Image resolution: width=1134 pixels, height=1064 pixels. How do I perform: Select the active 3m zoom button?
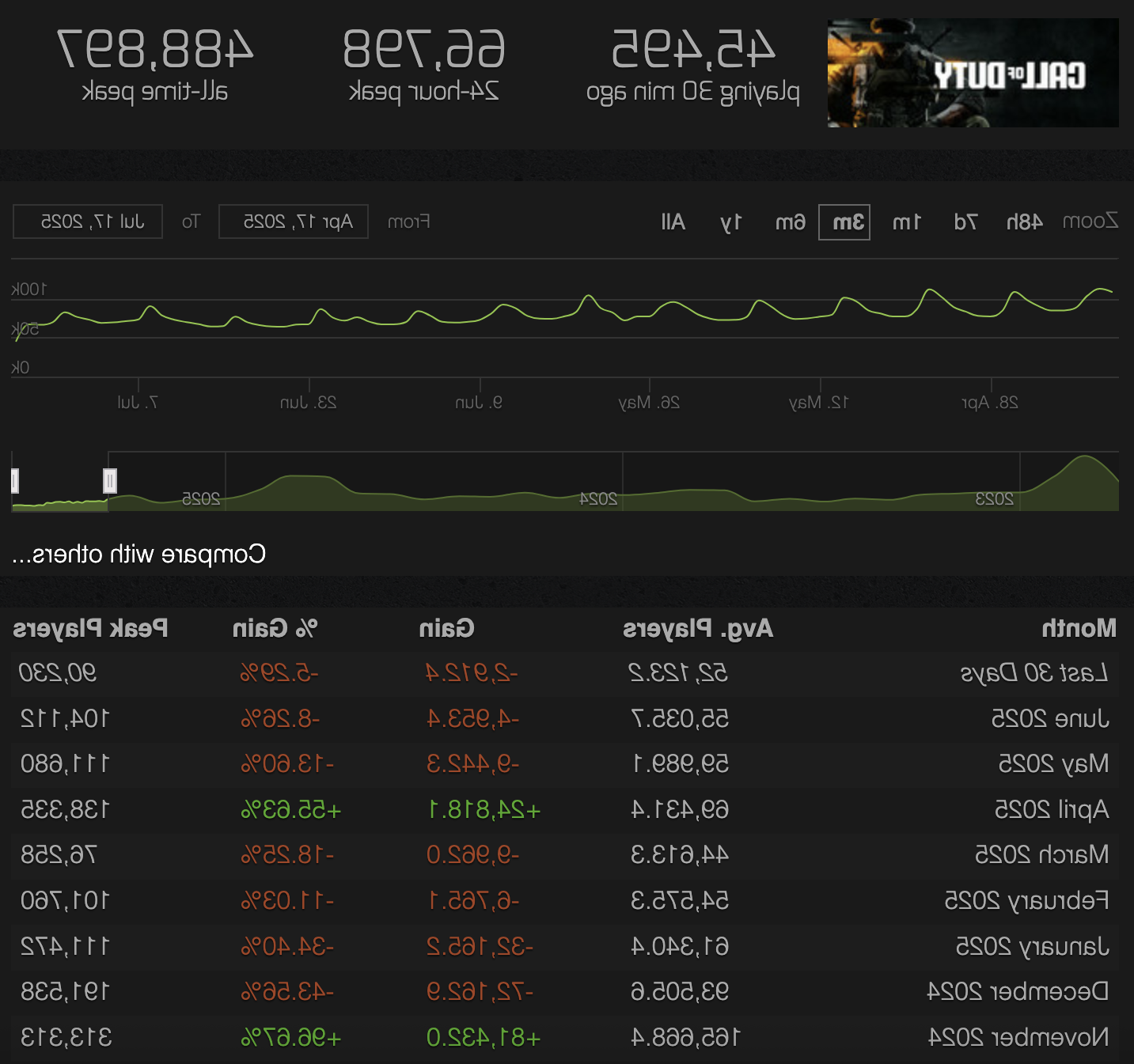[x=844, y=222]
